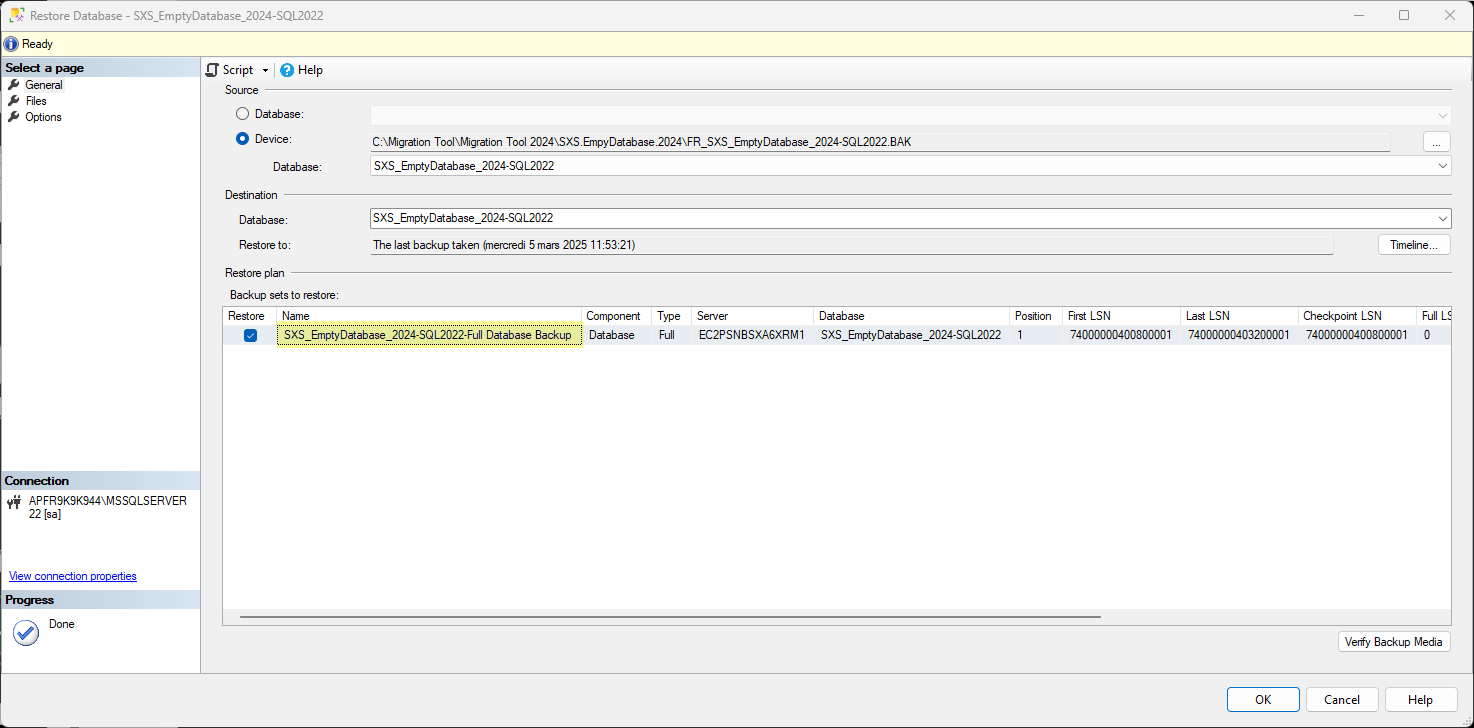Open the Help question mark icon
The width and height of the screenshot is (1474, 728).
pyautogui.click(x=287, y=70)
